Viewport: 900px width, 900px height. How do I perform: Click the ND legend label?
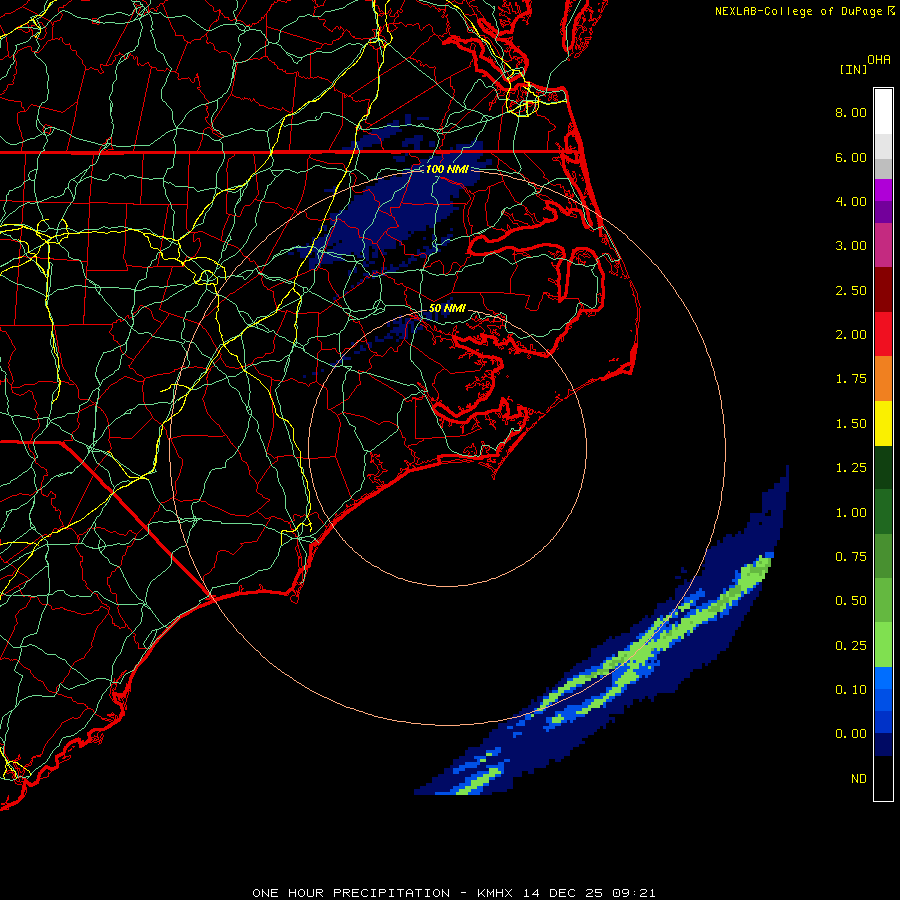(859, 779)
